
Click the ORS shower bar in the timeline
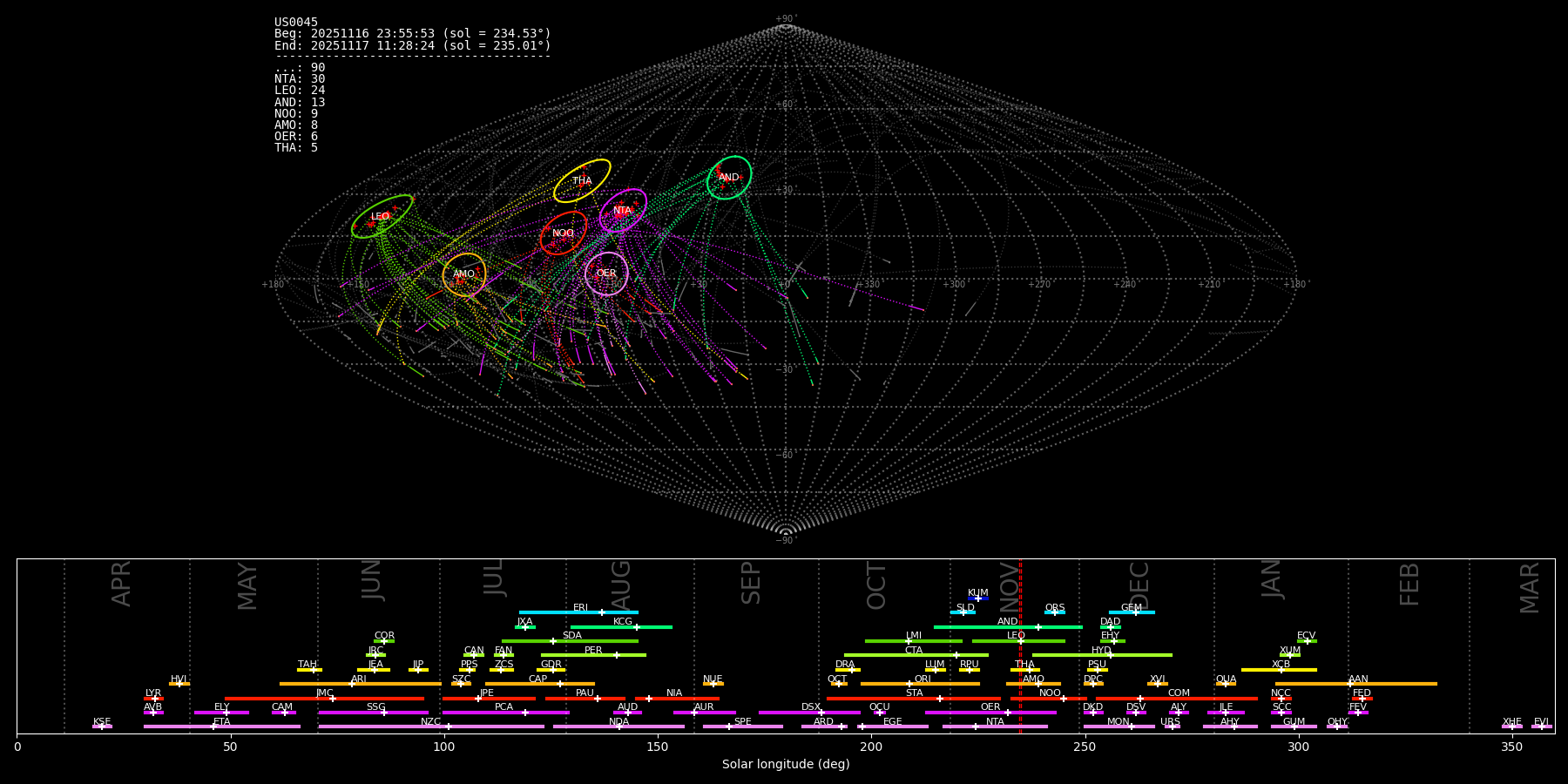(1055, 612)
